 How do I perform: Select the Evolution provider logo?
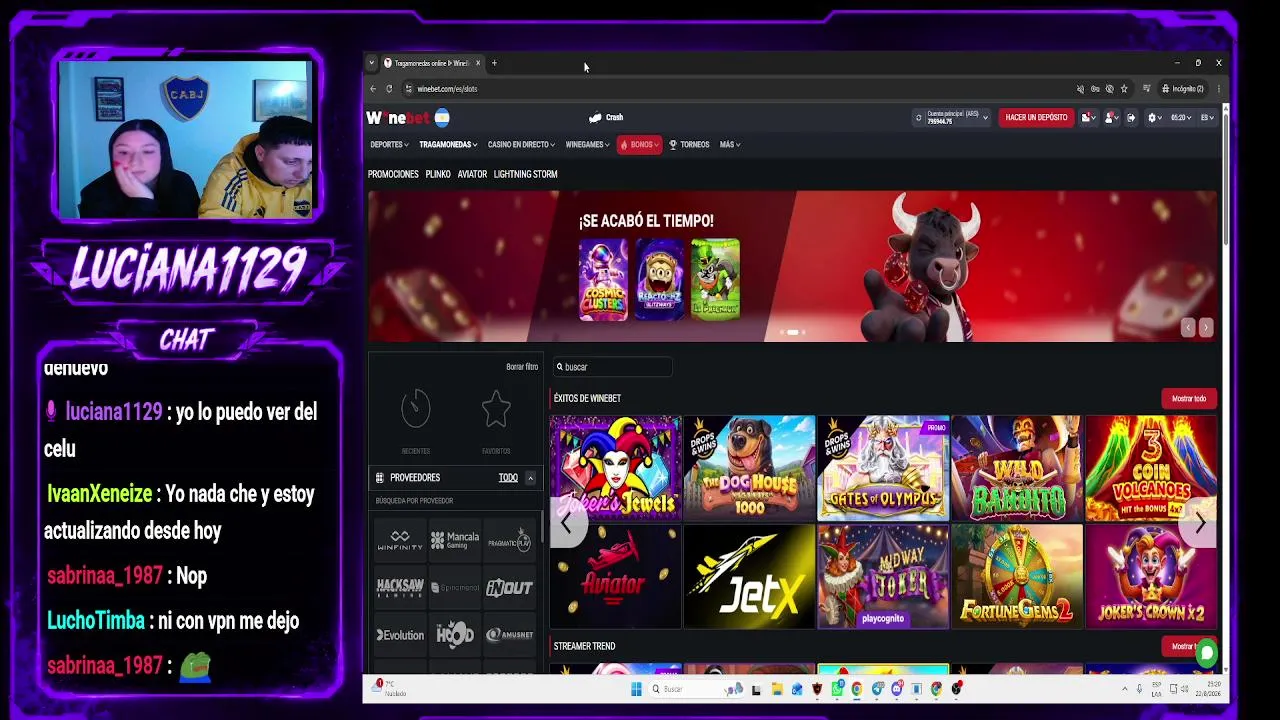tap(400, 635)
